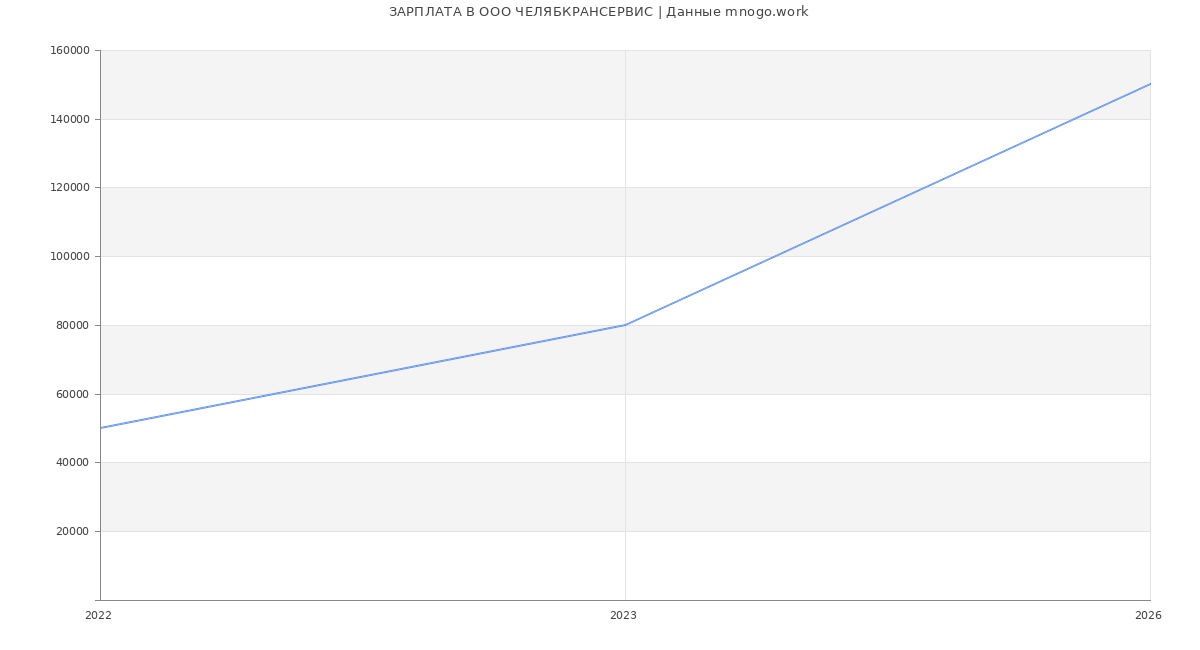The width and height of the screenshot is (1200, 650).
Task: Click the mnogo.work text in title
Action: (766, 12)
